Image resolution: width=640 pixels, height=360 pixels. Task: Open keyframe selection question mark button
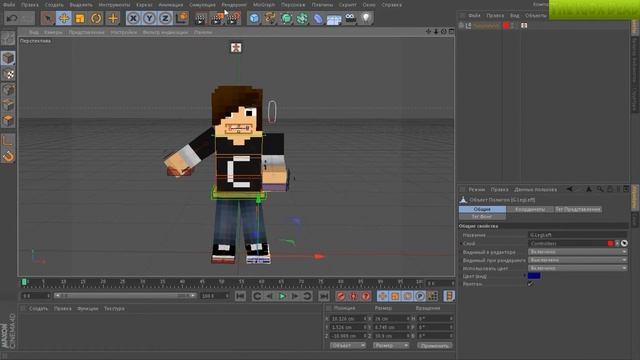pyautogui.click(x=366, y=296)
